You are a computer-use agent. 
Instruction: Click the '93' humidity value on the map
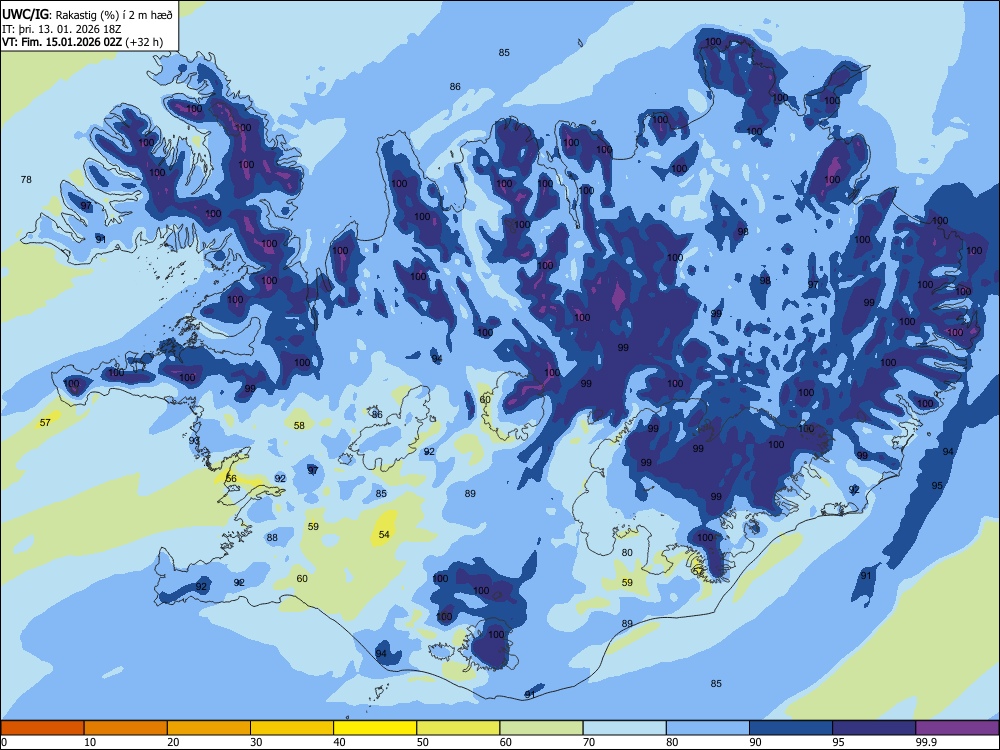click(194, 441)
